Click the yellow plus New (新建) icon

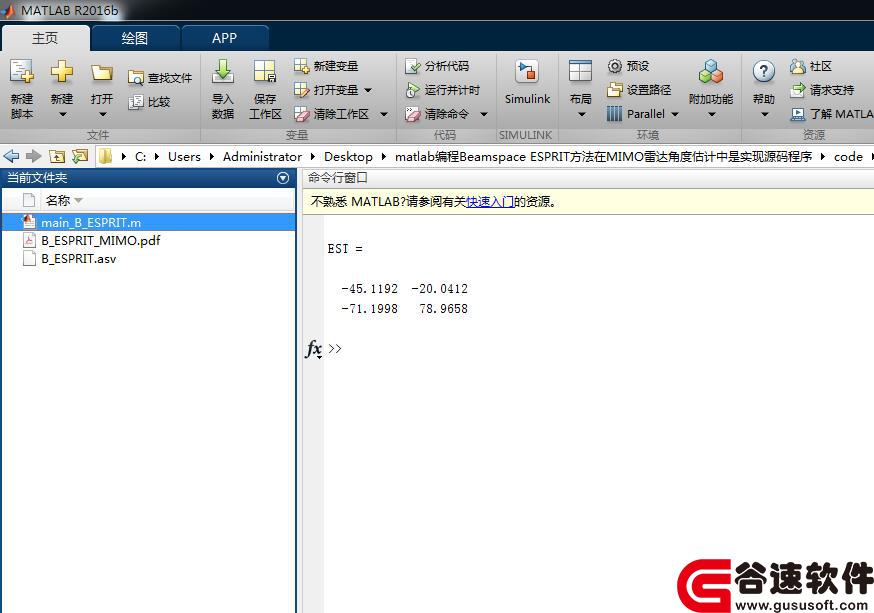(61, 72)
